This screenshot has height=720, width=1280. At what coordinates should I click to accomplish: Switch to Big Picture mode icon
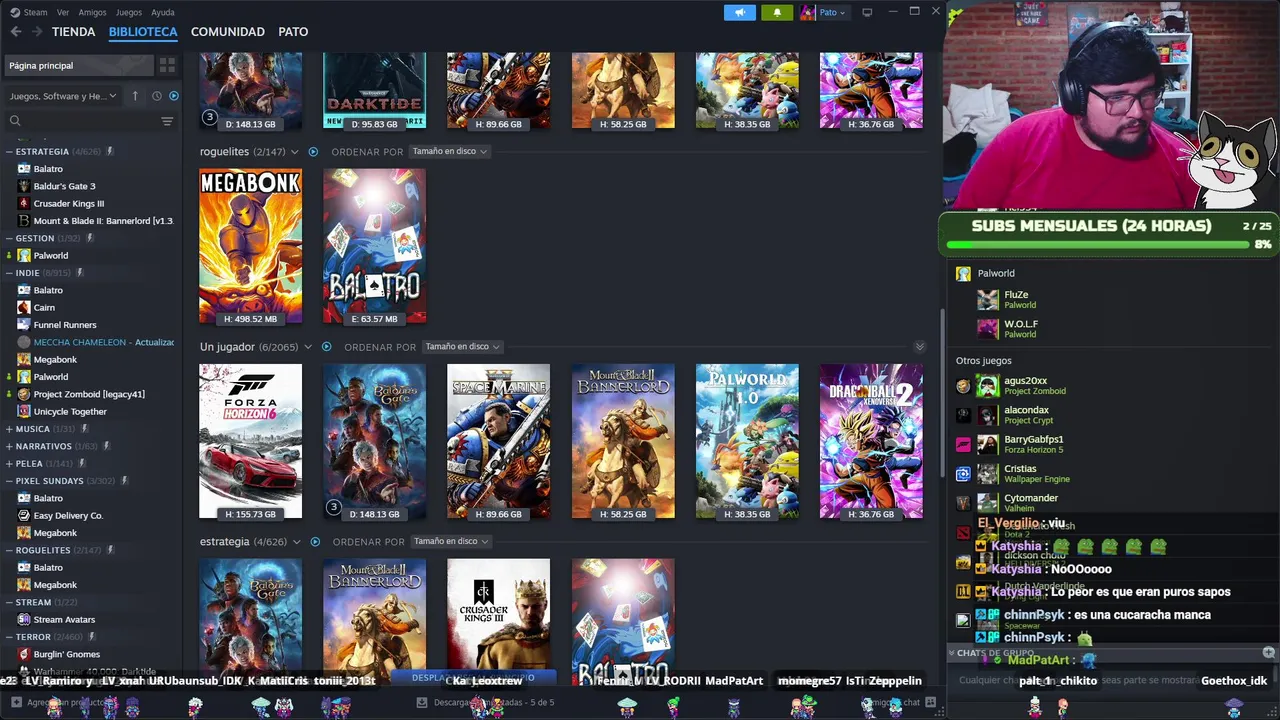867,12
